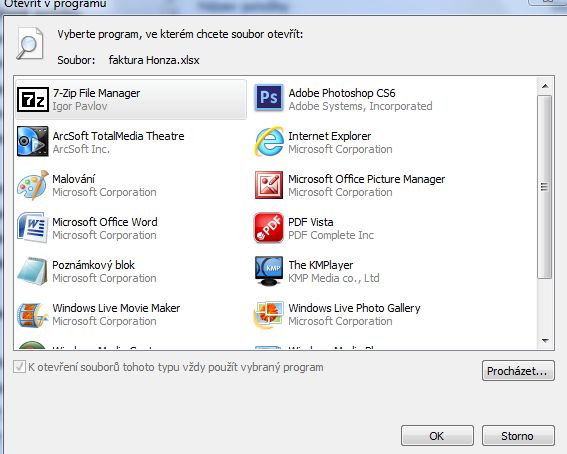Click the "Poznámkový blok" label
567x454 pixels.
93,265
